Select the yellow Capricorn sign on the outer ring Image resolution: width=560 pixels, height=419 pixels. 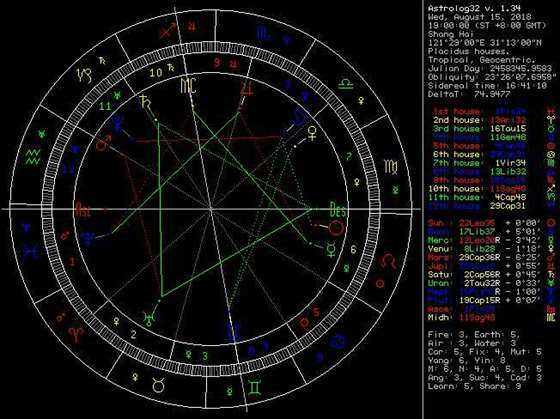pos(85,75)
